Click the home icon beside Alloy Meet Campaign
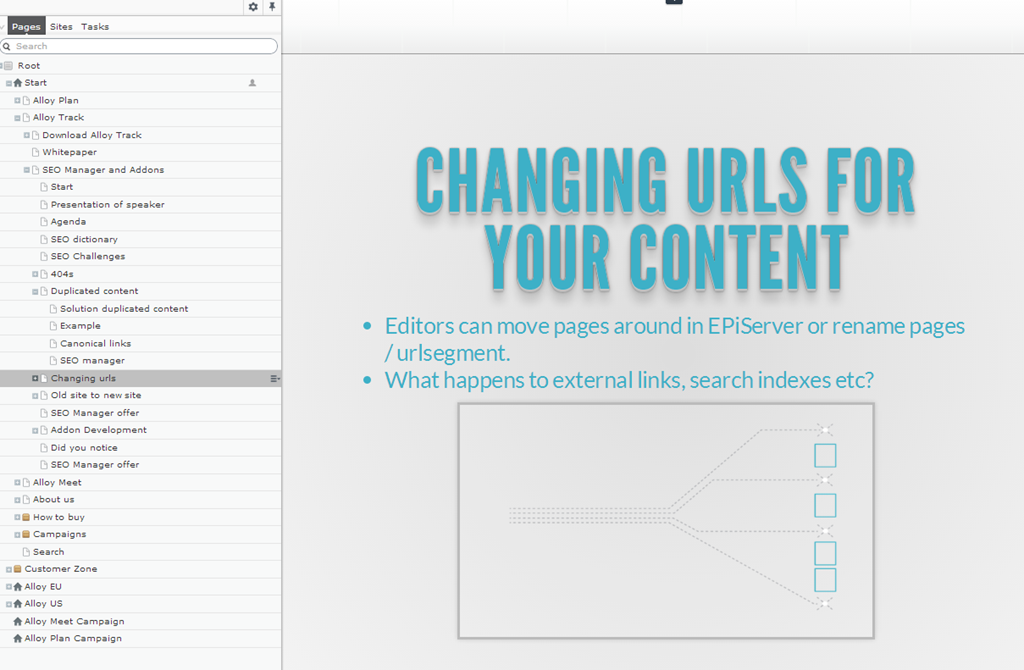The image size is (1024, 670). coord(17,621)
